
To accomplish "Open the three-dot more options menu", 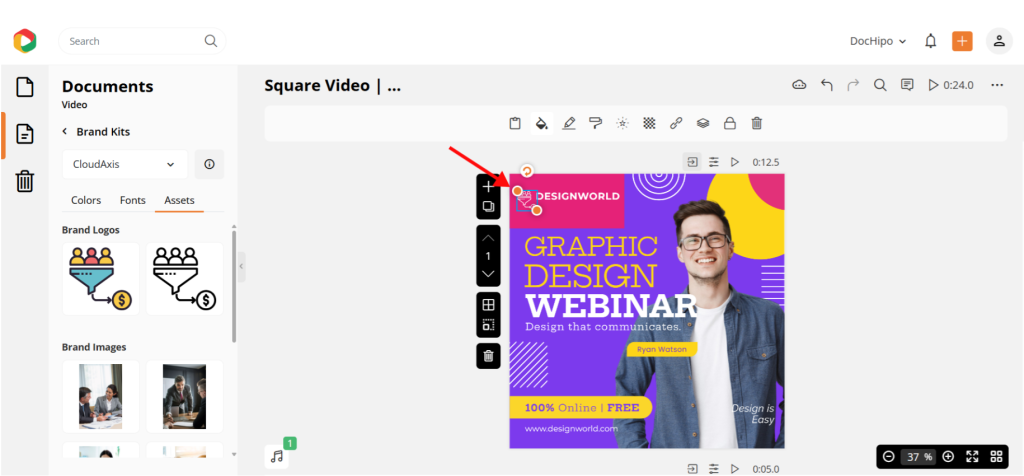I will [997, 85].
